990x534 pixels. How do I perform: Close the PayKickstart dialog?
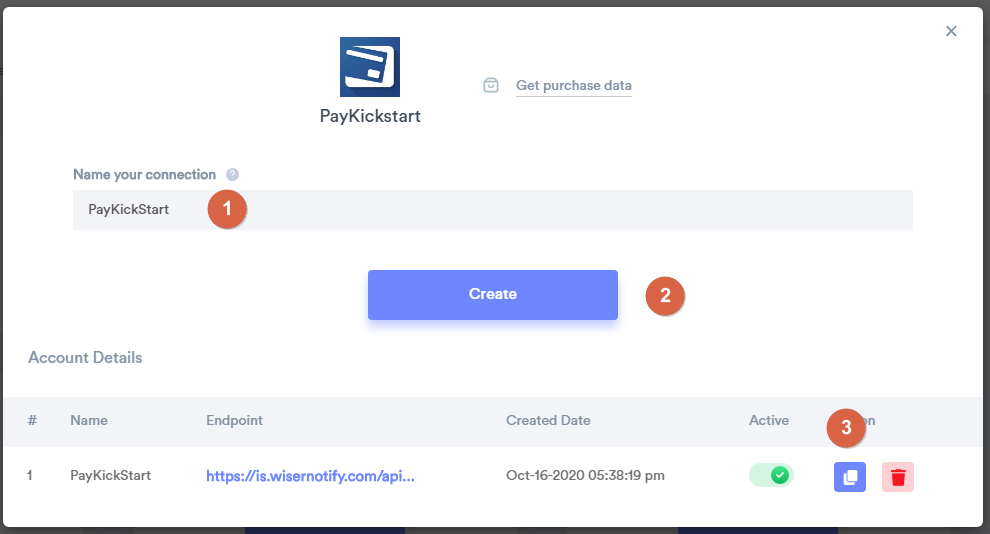pyautogui.click(x=951, y=31)
